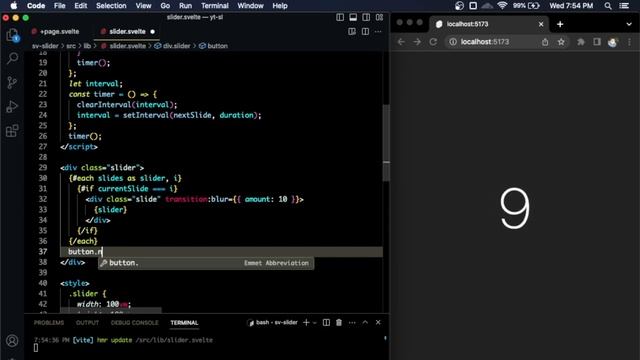Screen dimensions: 640x360
Task: Click the editor vertical scrollbar
Action: coord(386,143)
